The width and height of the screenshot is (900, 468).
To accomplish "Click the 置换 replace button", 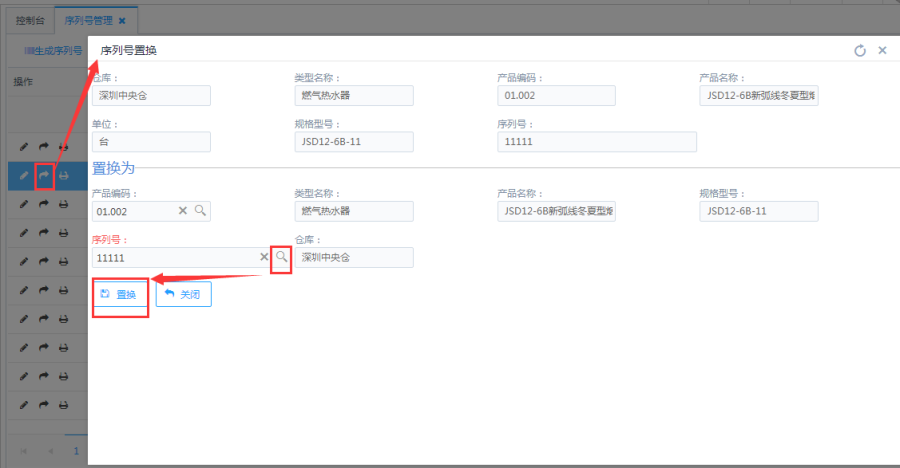I will pos(119,295).
